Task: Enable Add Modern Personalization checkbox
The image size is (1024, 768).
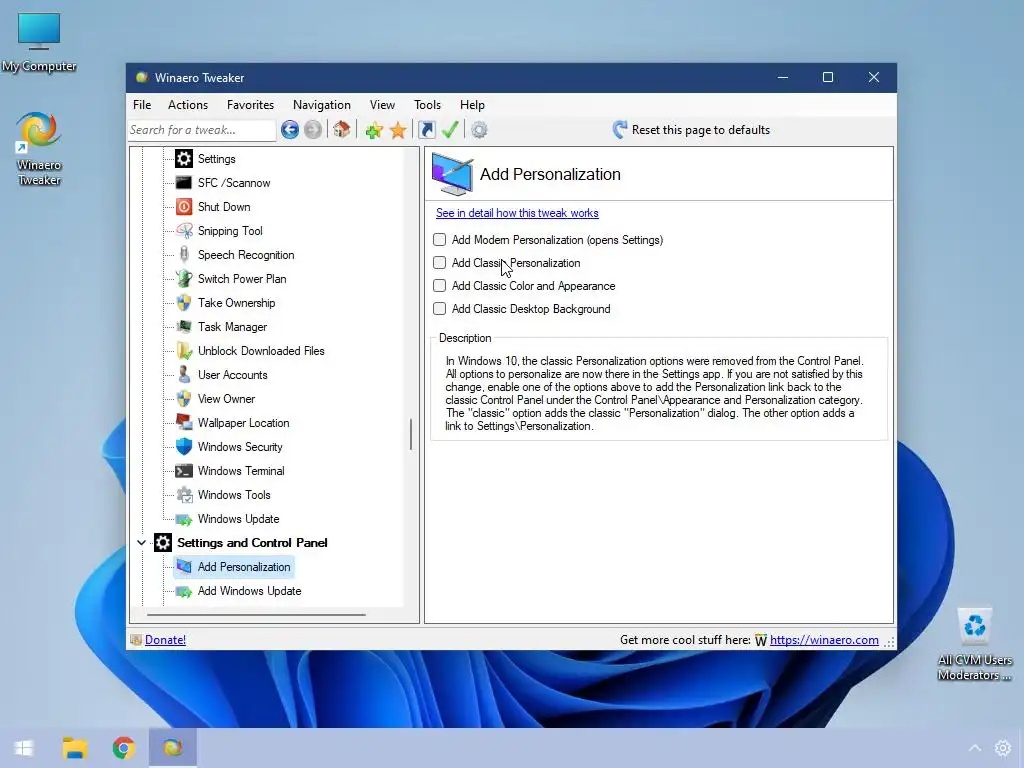Action: tap(440, 240)
